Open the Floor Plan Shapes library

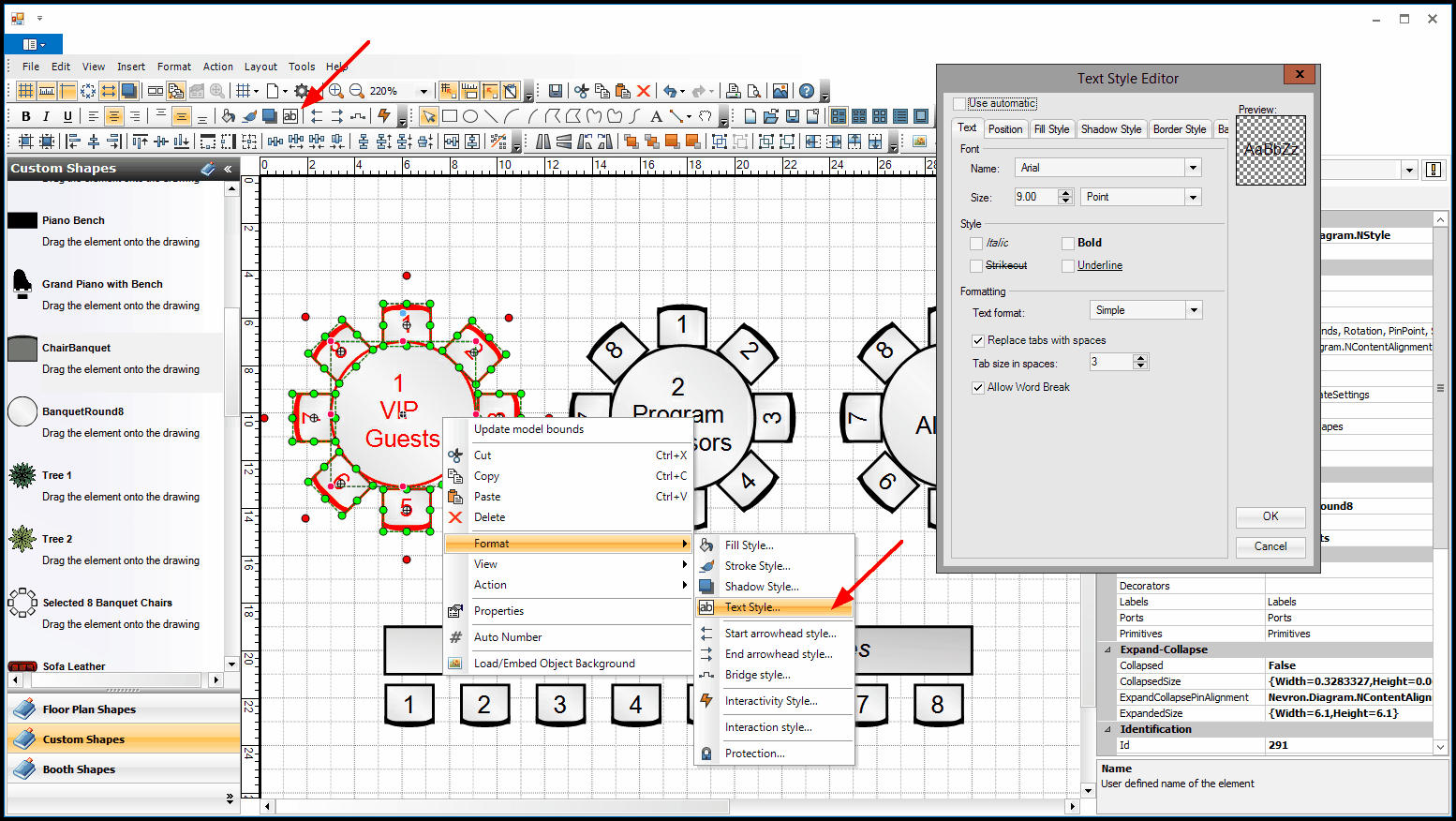(x=124, y=709)
